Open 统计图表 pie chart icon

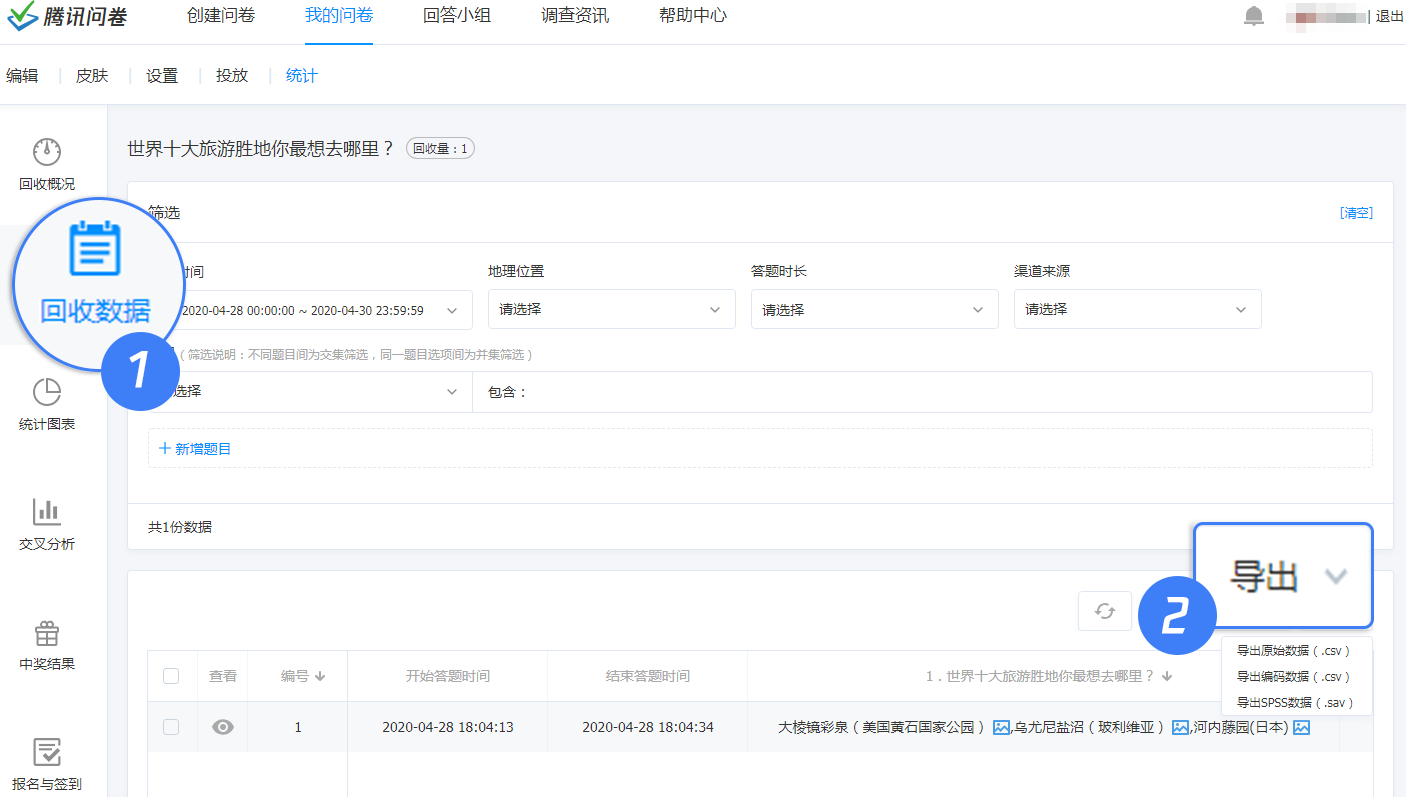[47, 392]
